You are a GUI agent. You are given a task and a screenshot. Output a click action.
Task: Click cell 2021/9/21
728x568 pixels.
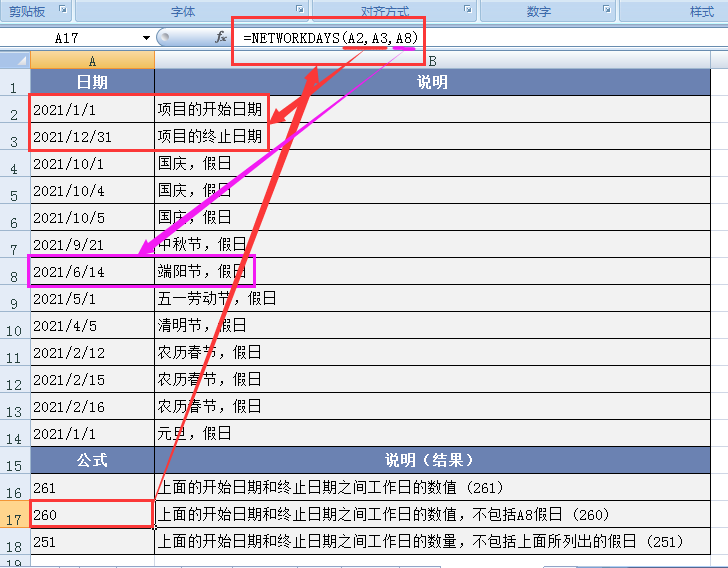[x=92, y=244]
